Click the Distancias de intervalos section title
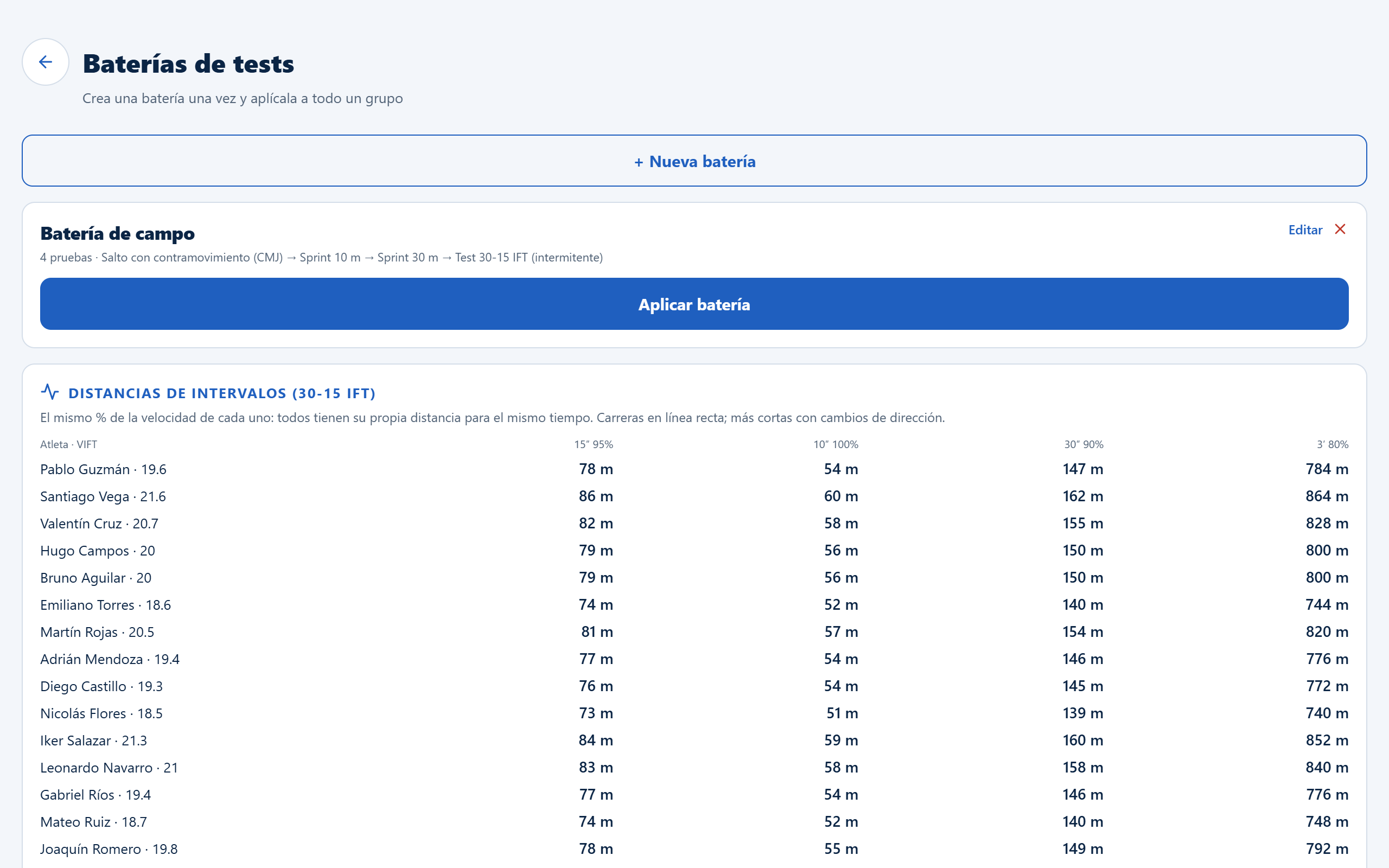1389x868 pixels. [x=221, y=393]
